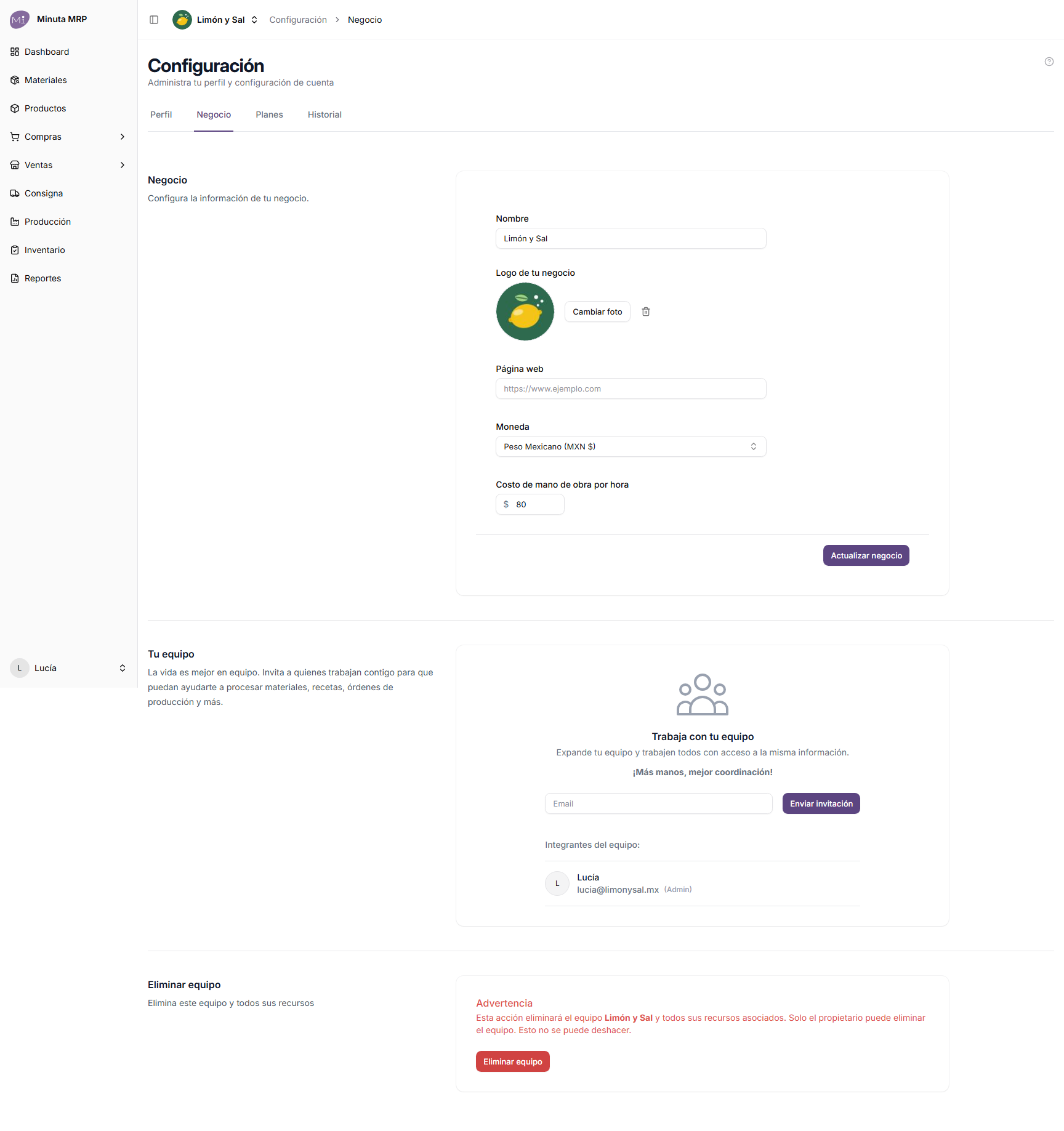
Task: Click the Limón y Sal lemon avatar in header
Action: click(x=182, y=20)
